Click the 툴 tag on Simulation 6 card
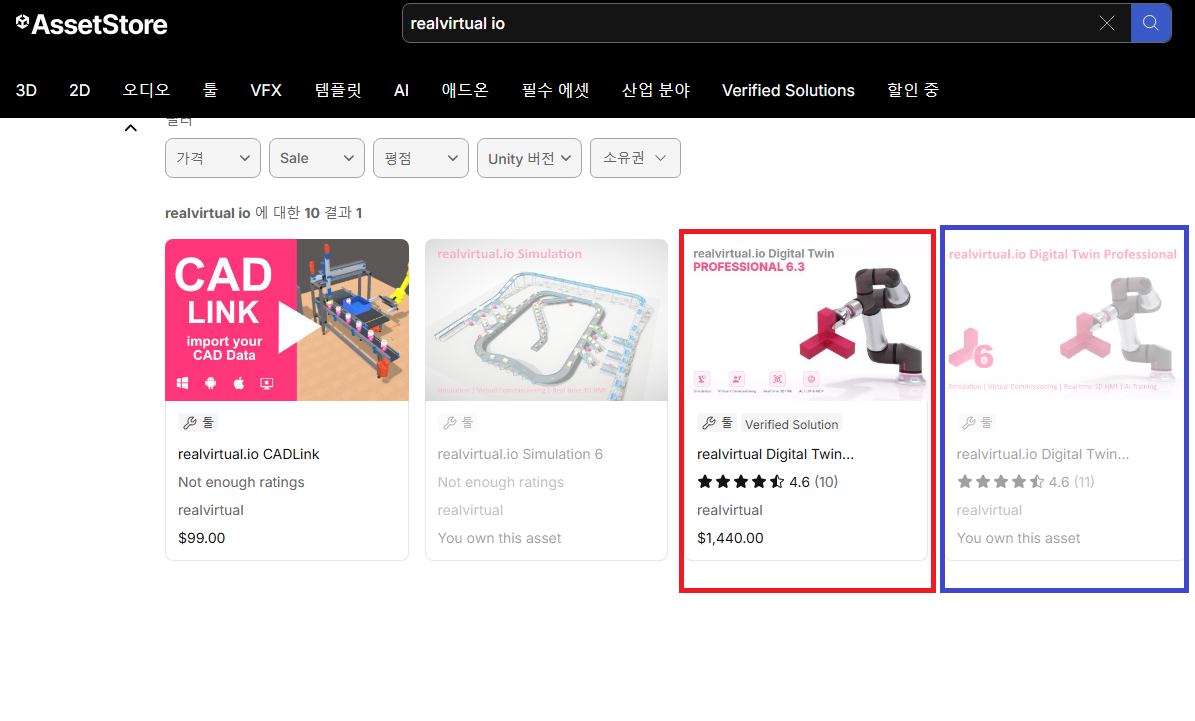Screen dimensions: 1195x721 click(x=458, y=422)
